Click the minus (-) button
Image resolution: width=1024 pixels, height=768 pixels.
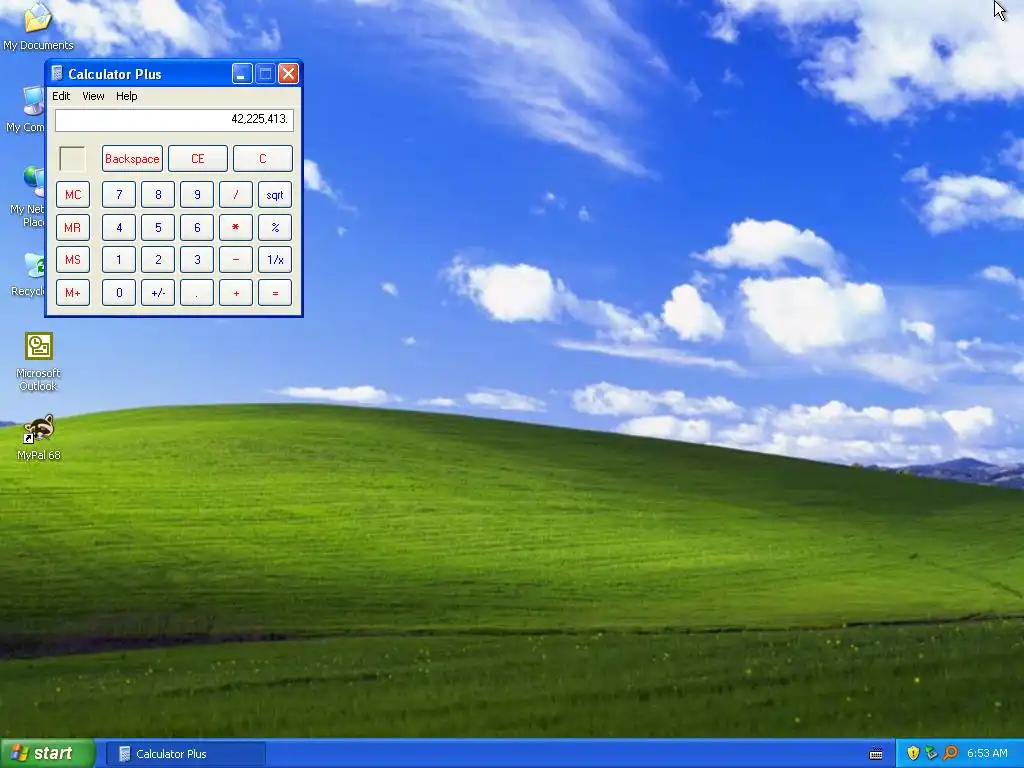pos(236,259)
